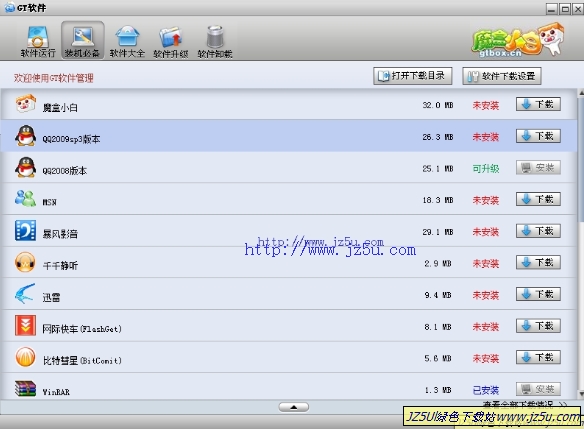Select the 千千静听 row name

[60, 266]
